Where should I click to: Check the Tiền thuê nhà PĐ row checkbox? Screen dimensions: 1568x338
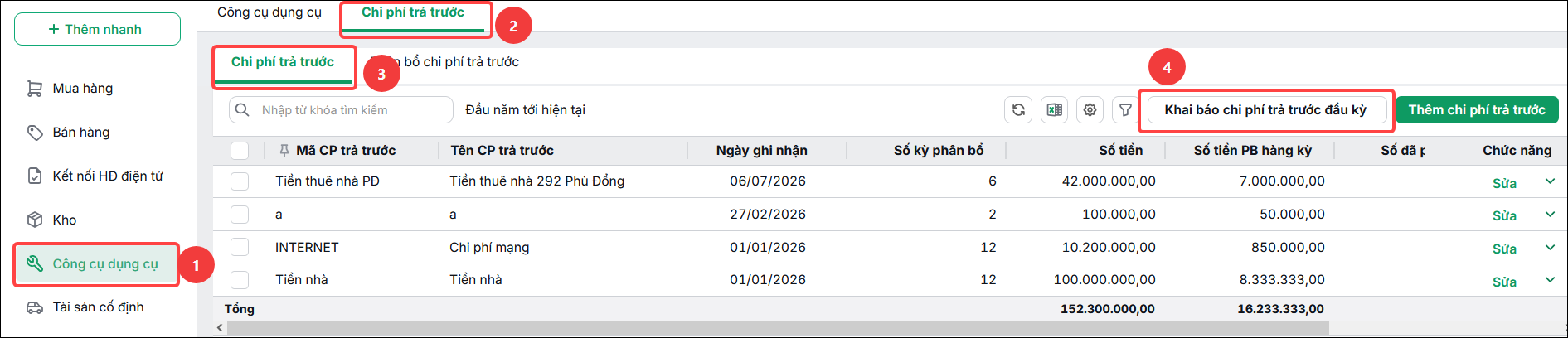coord(240,181)
